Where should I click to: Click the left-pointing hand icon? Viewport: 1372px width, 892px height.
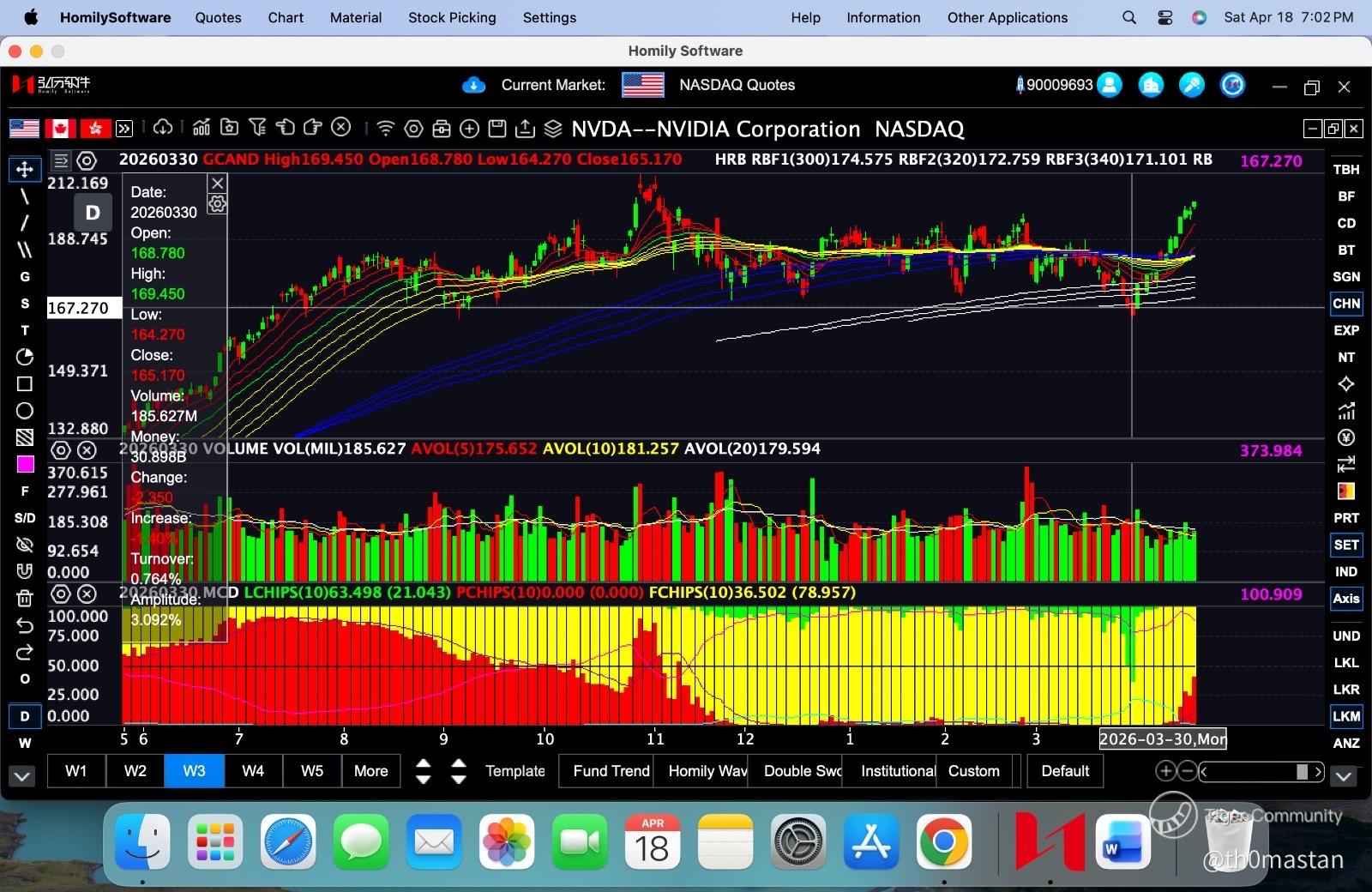tap(286, 128)
